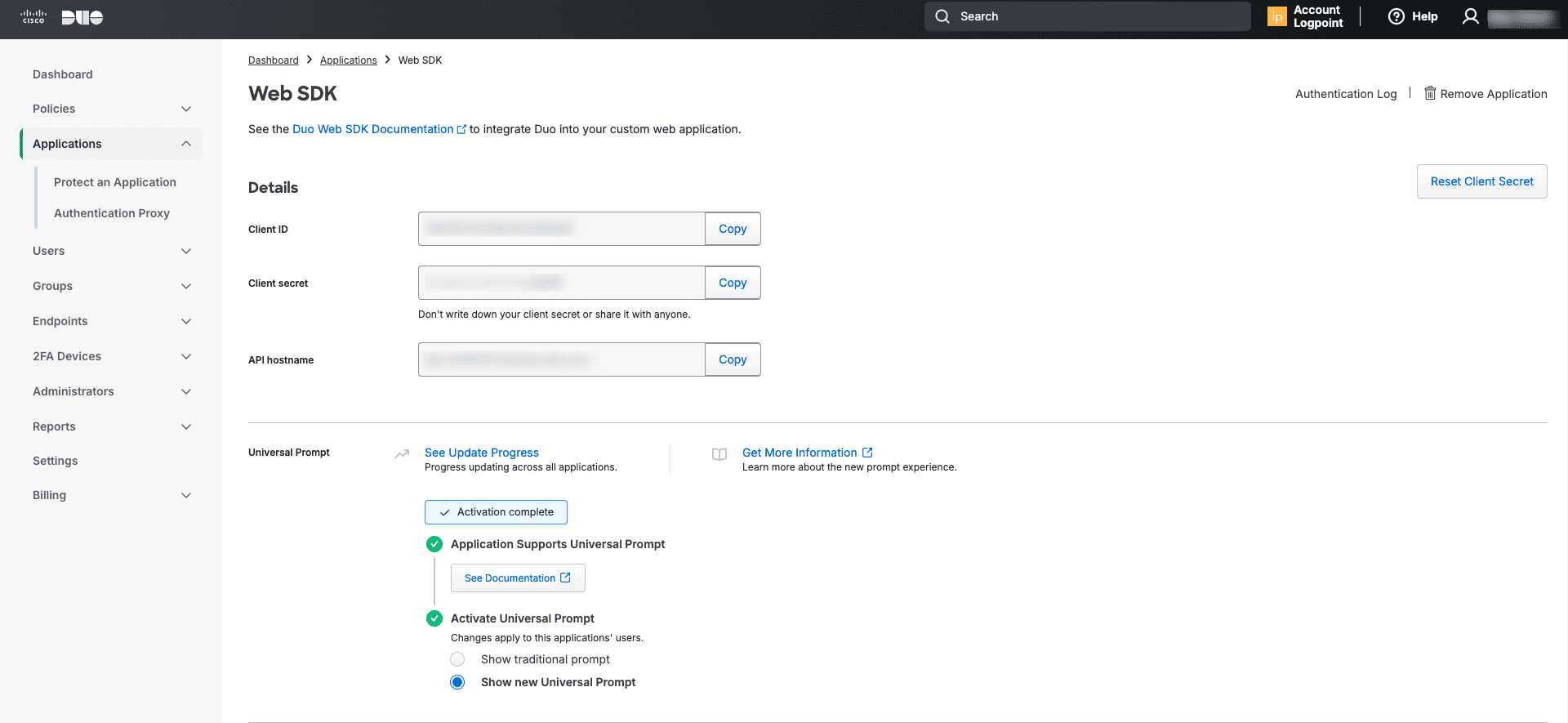1568x723 pixels.
Task: Click the Cisco Duo logo
Action: [x=62, y=17]
